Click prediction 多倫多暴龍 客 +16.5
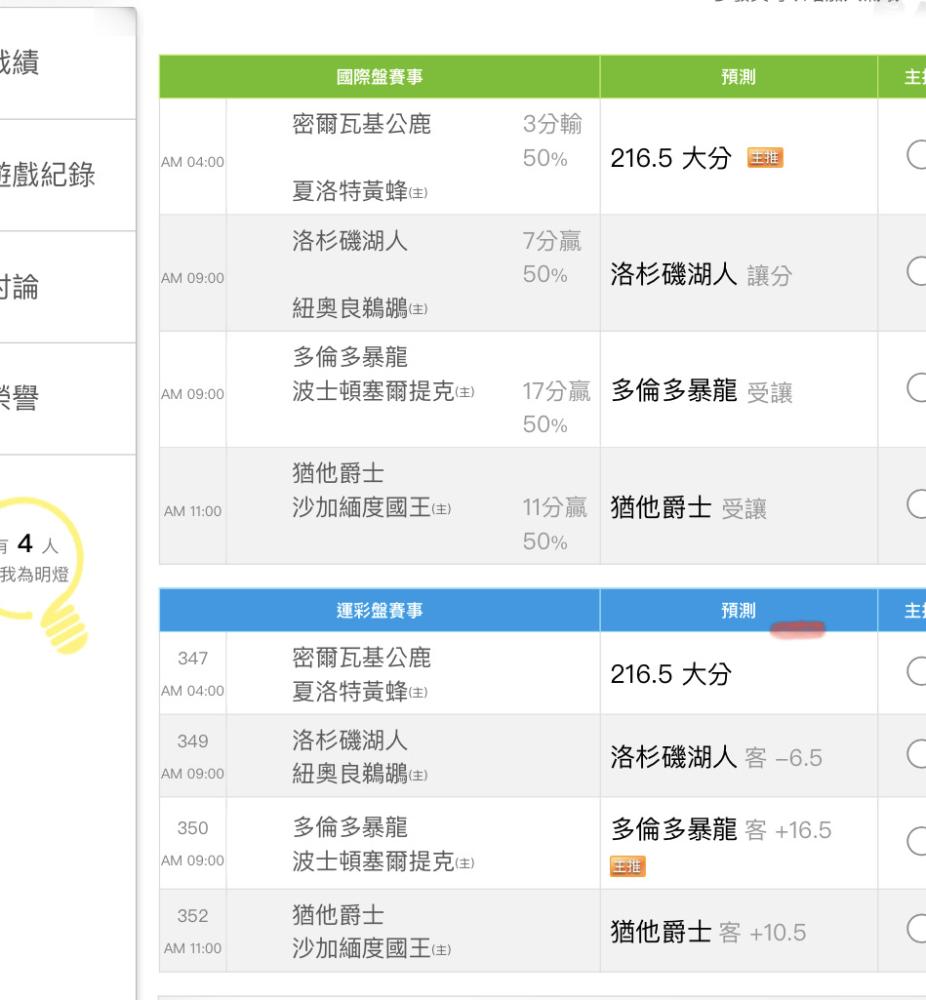This screenshot has width=926, height=1000. tap(721, 830)
